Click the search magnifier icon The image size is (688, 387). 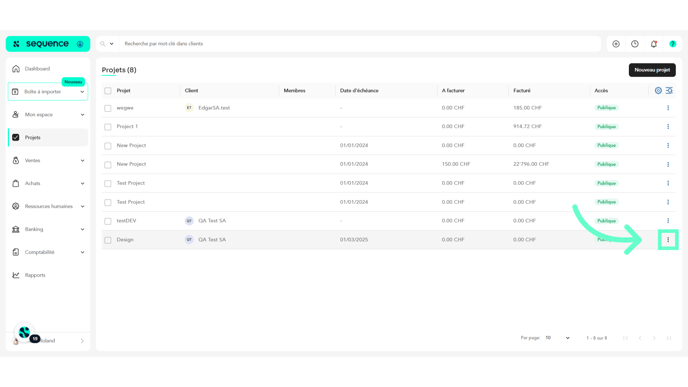pyautogui.click(x=103, y=44)
